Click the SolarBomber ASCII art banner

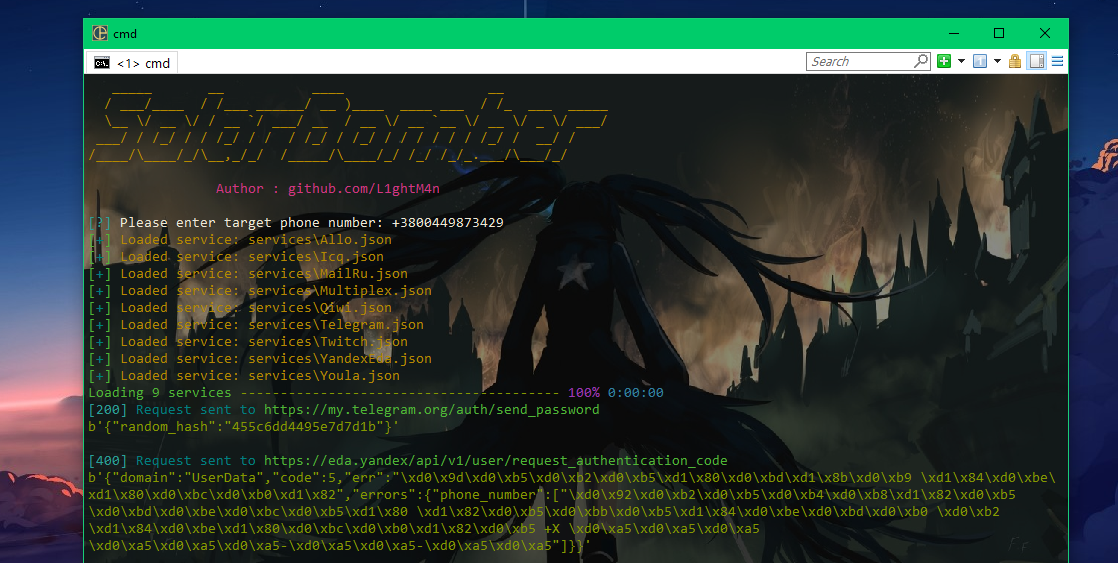tap(348, 126)
